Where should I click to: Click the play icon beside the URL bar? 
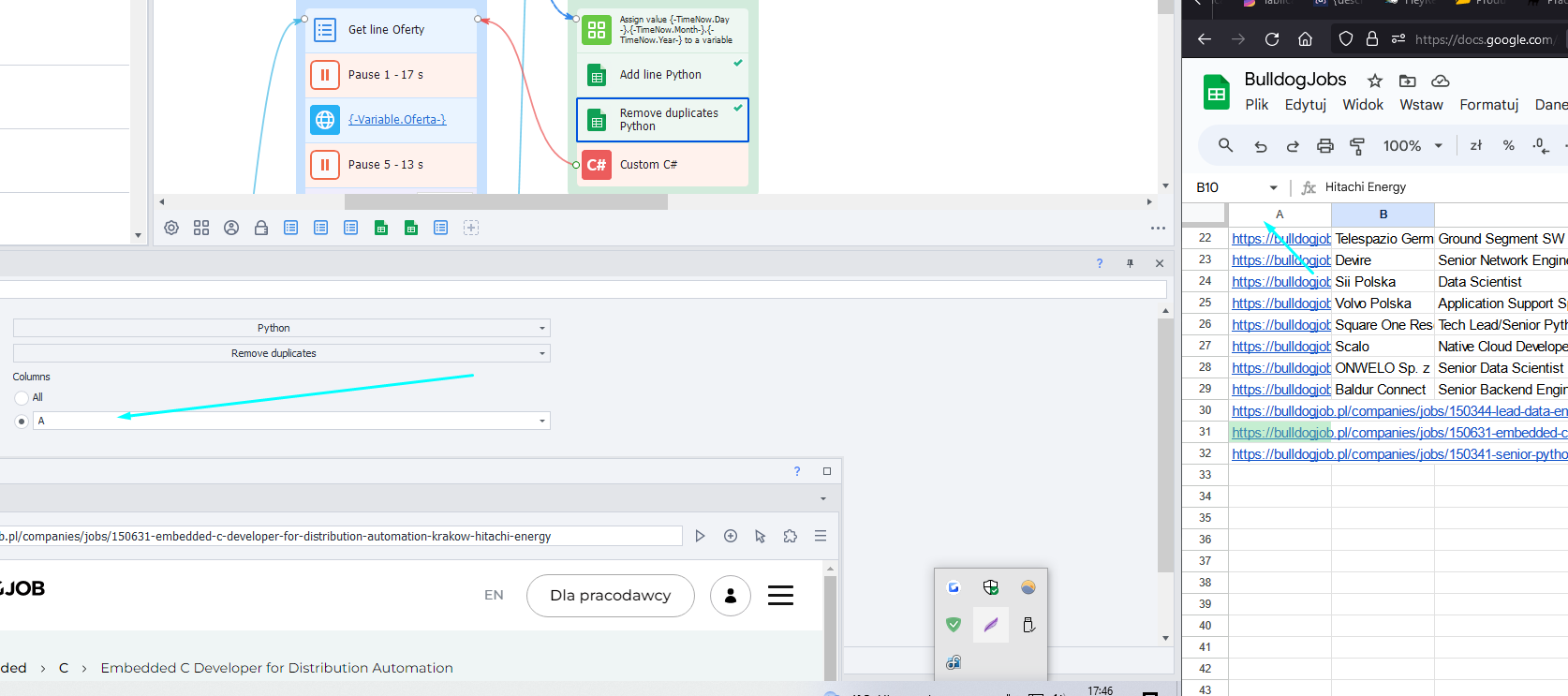(700, 536)
